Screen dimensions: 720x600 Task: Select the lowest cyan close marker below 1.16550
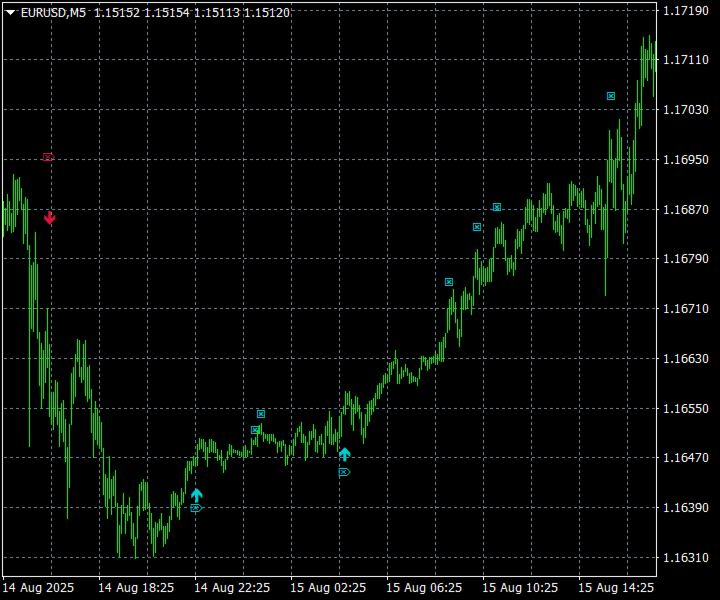click(x=255, y=430)
